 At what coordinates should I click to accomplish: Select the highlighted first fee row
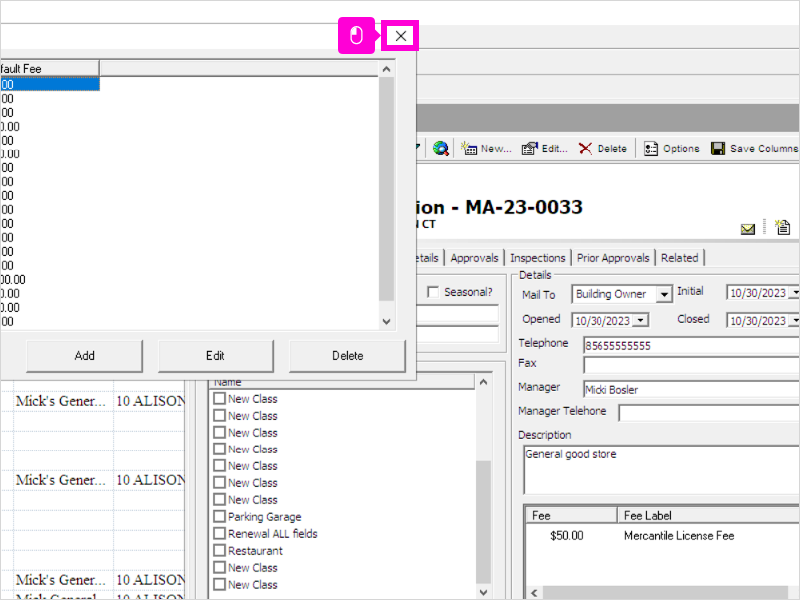pos(49,84)
